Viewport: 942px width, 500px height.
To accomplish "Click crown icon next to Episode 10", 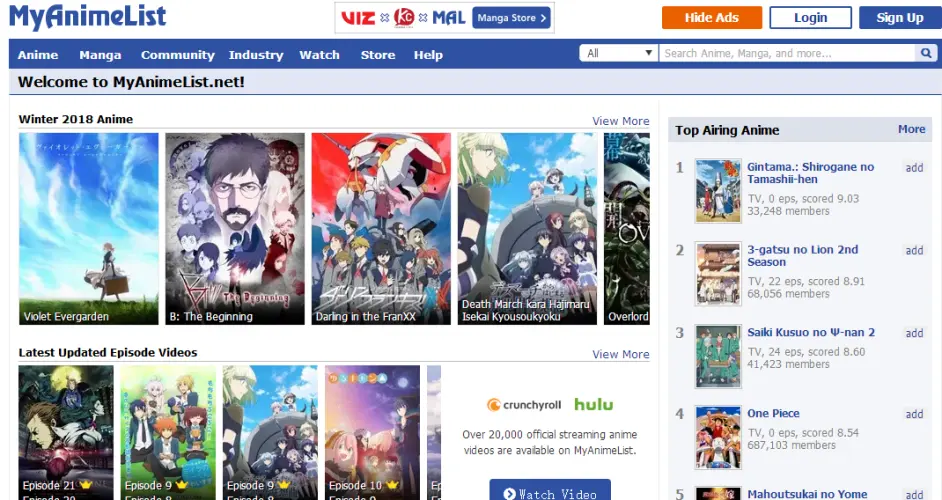I will 392,485.
